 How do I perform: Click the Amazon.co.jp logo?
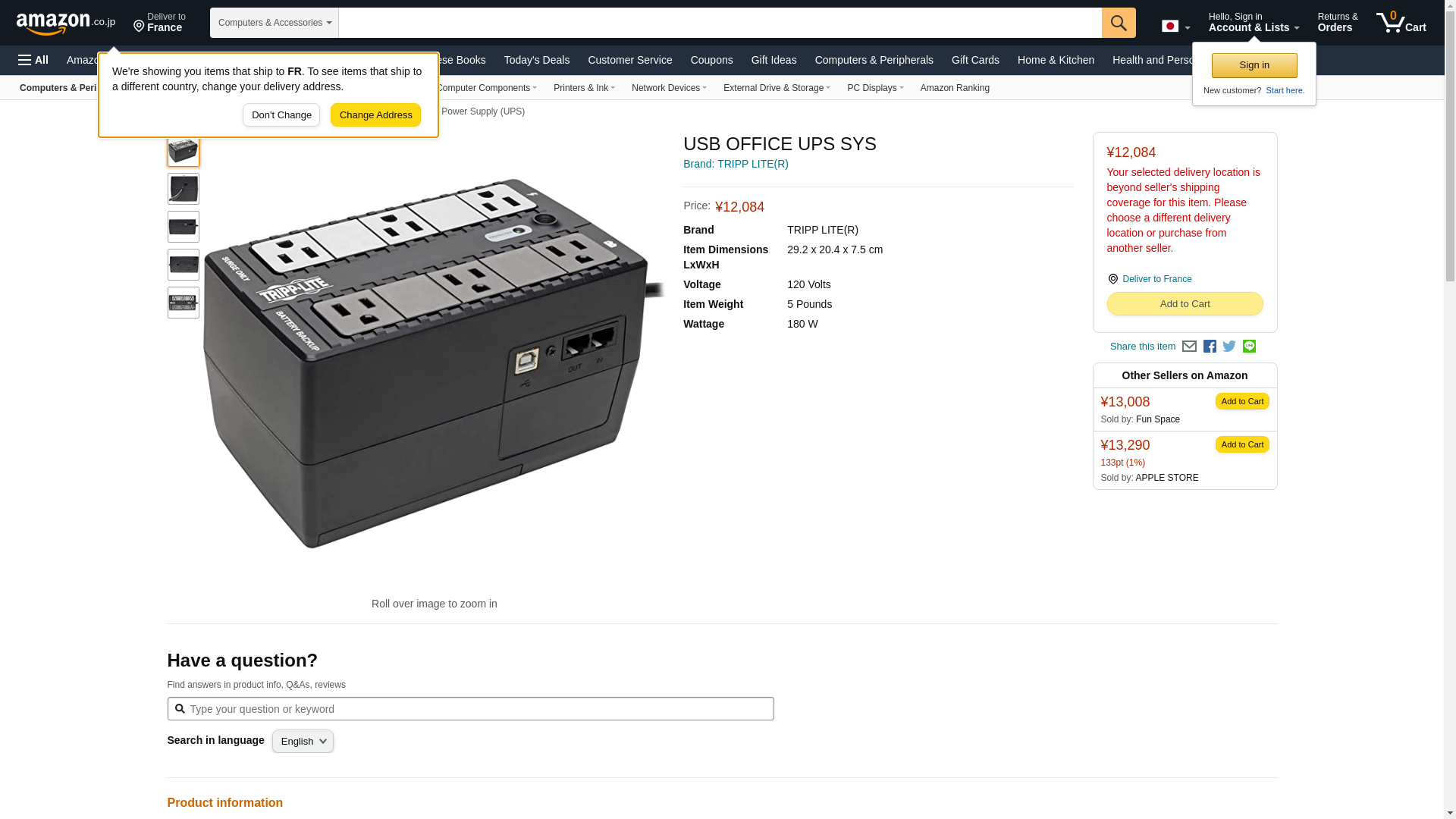click(65, 23)
